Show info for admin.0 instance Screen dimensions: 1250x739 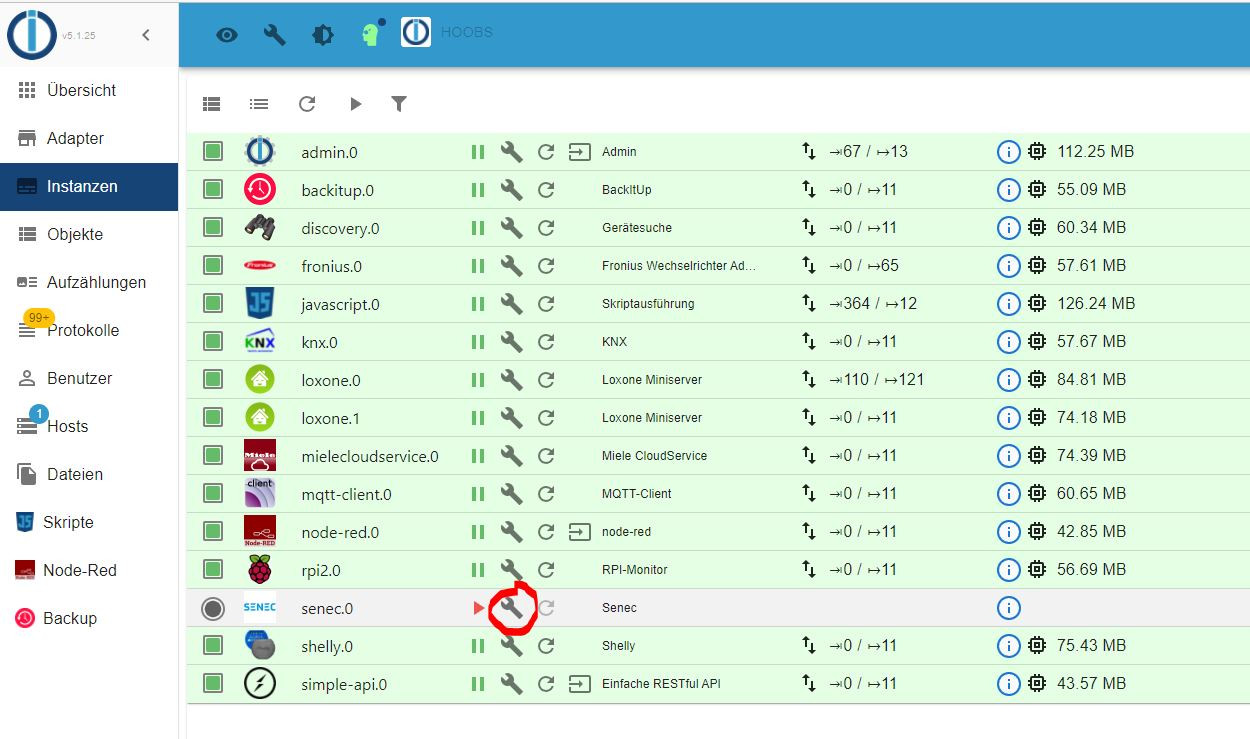point(1008,152)
